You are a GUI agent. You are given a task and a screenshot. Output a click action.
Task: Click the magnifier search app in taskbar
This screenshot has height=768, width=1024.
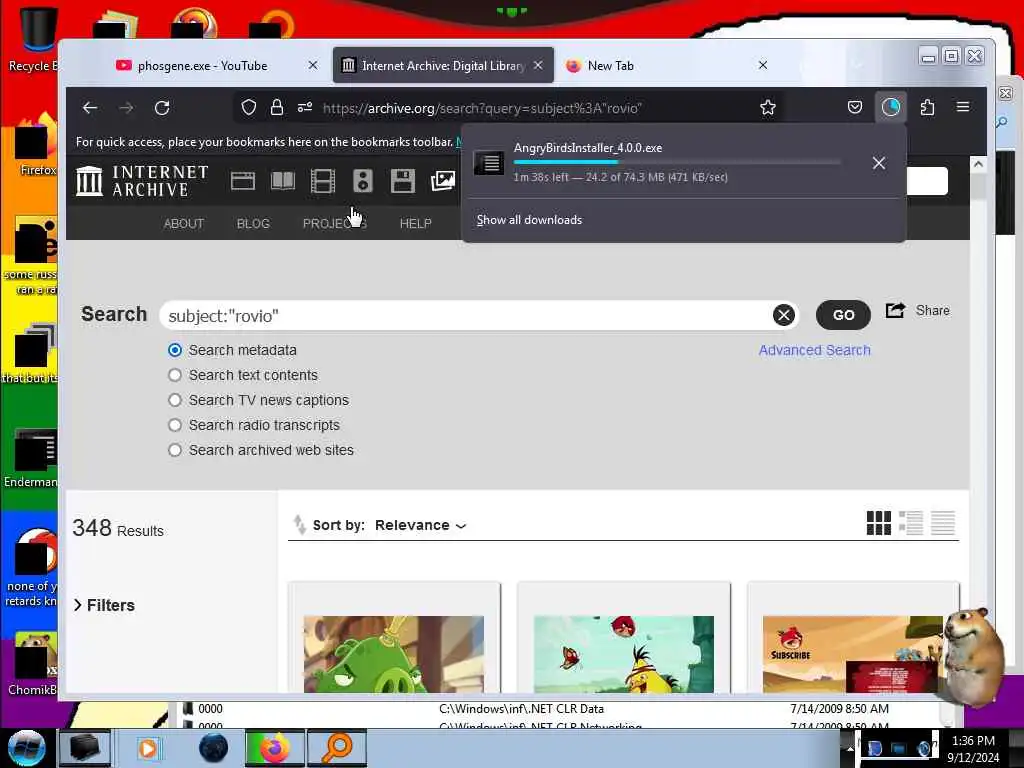point(337,748)
